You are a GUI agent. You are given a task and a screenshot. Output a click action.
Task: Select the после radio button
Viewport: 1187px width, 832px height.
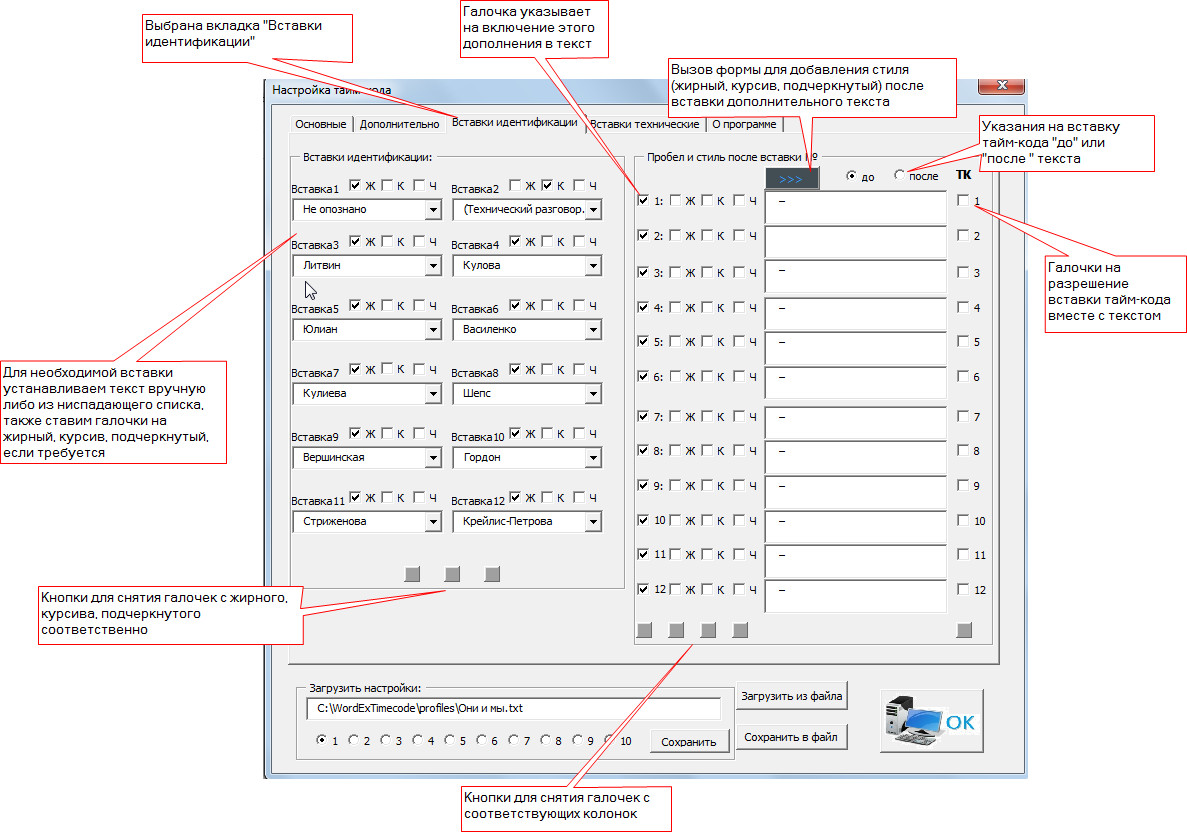[899, 176]
